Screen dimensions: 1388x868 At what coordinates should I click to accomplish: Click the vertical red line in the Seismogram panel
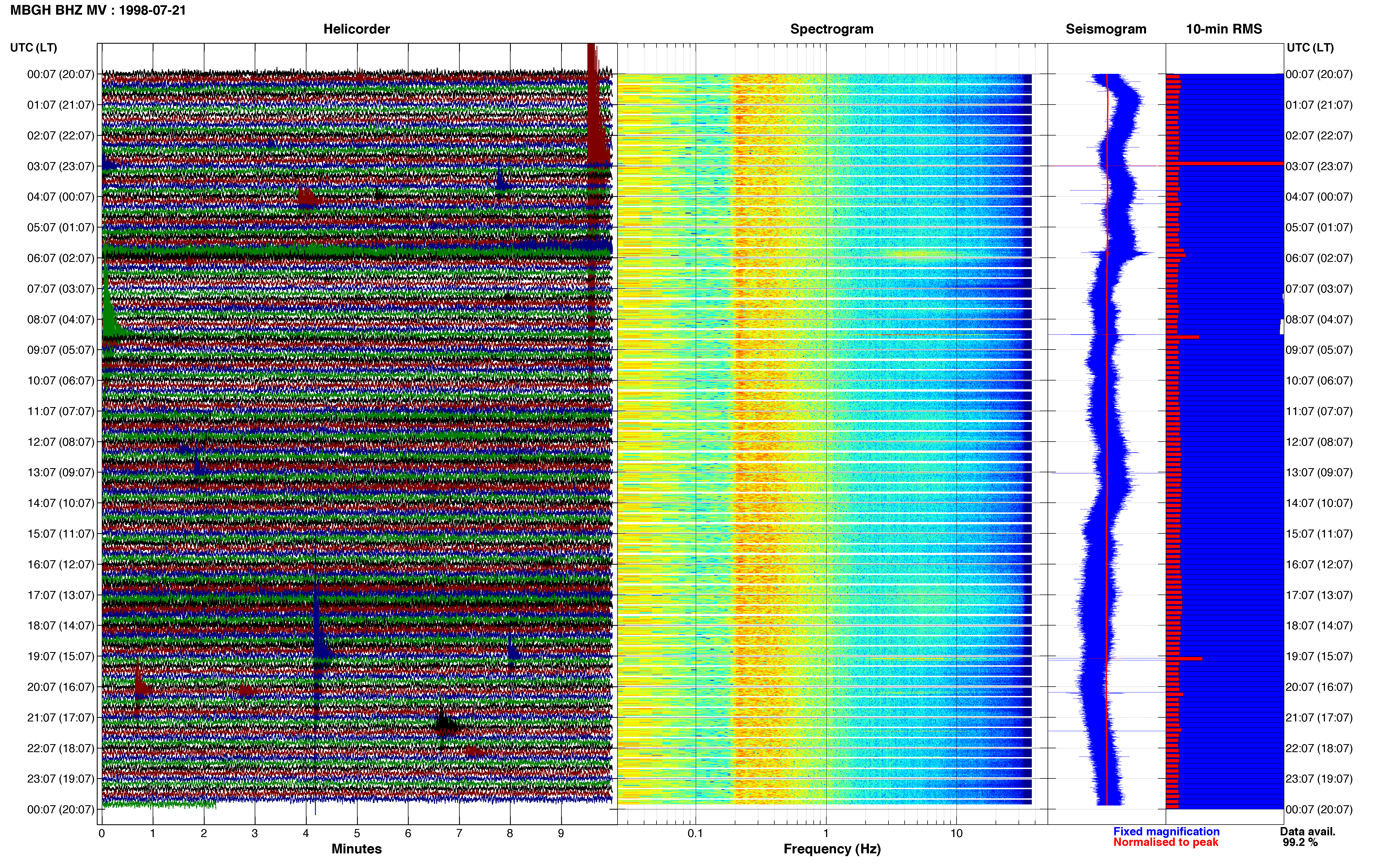click(1107, 439)
